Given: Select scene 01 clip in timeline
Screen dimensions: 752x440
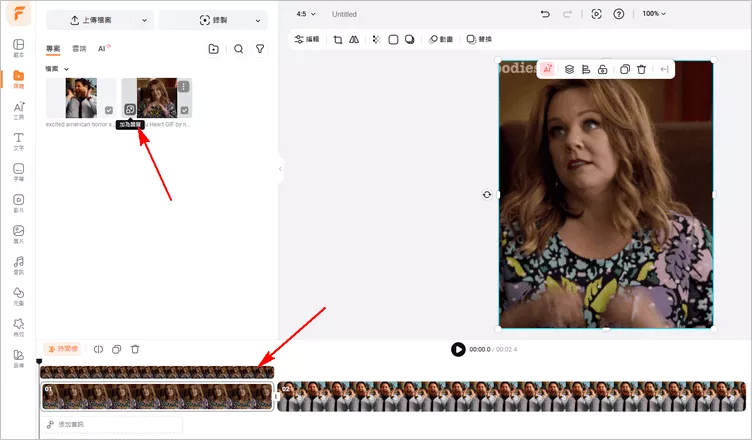Looking at the screenshot, I should click(x=157, y=396).
